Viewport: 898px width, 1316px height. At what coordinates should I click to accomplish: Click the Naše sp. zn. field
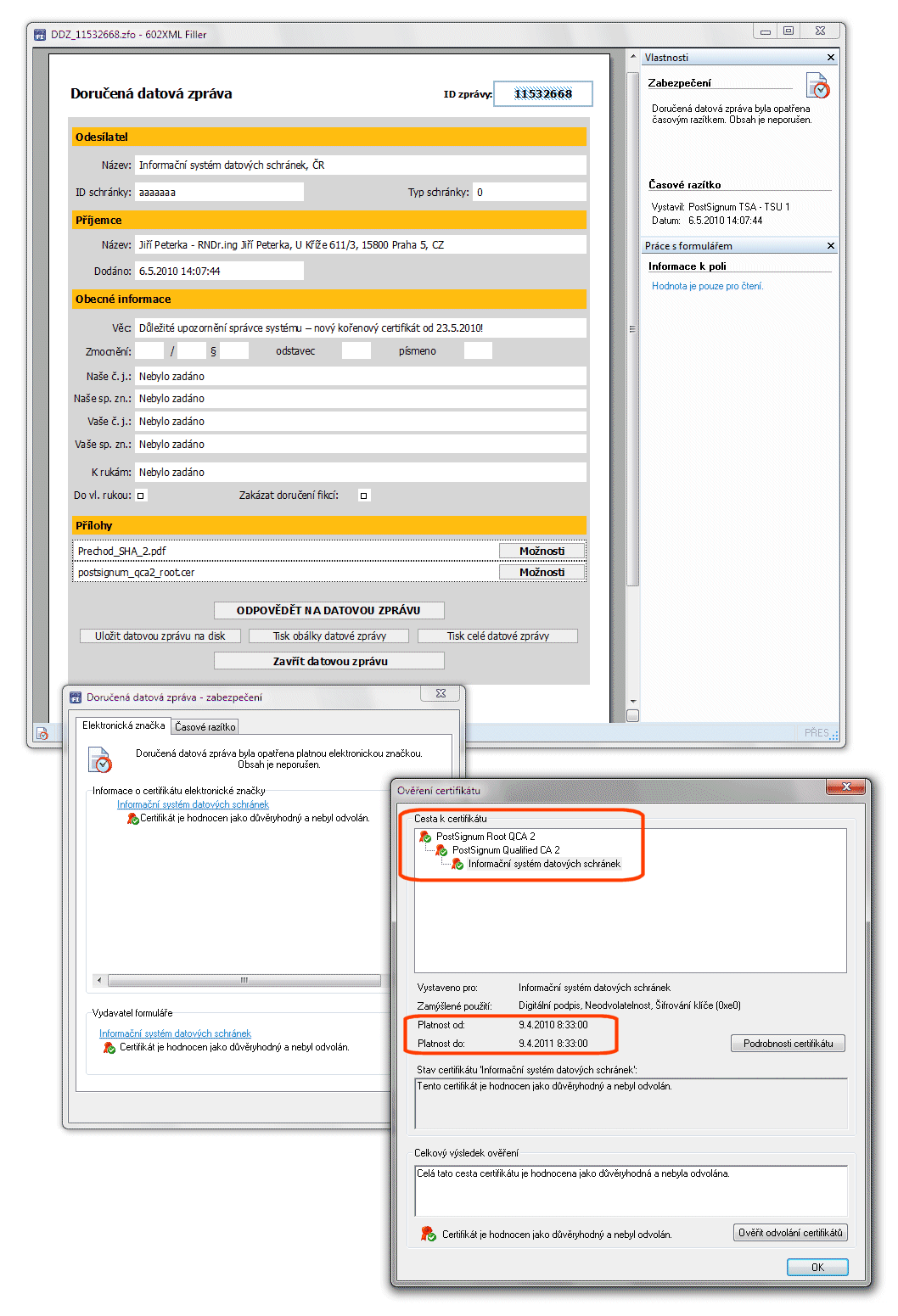tap(361, 399)
